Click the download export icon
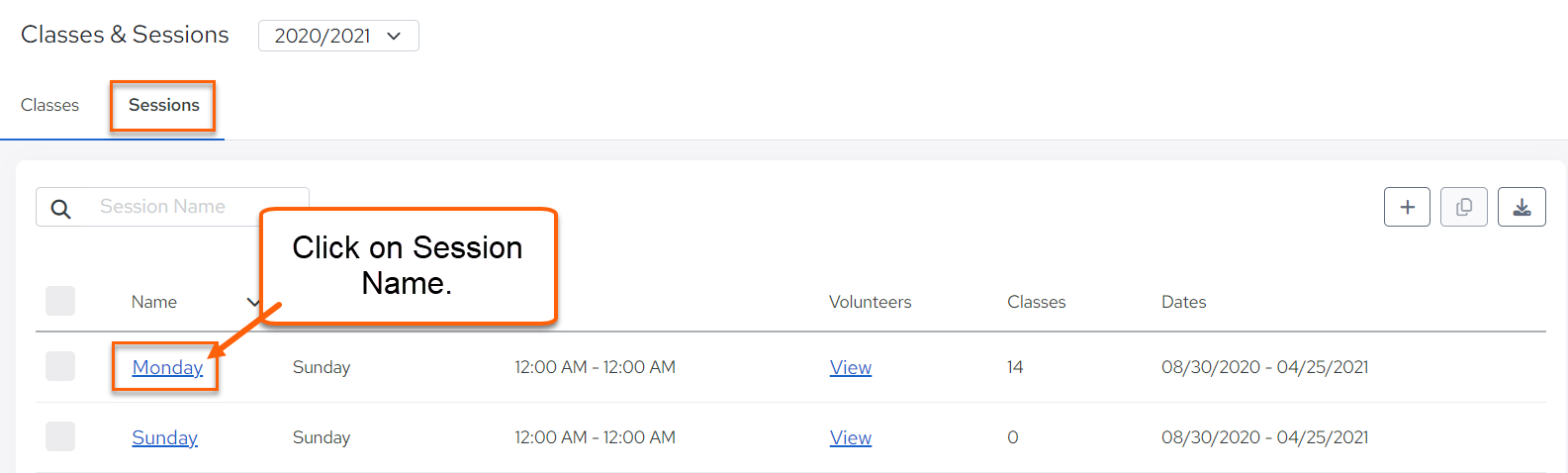Screen dimensions: 1568x473 pos(1522,207)
